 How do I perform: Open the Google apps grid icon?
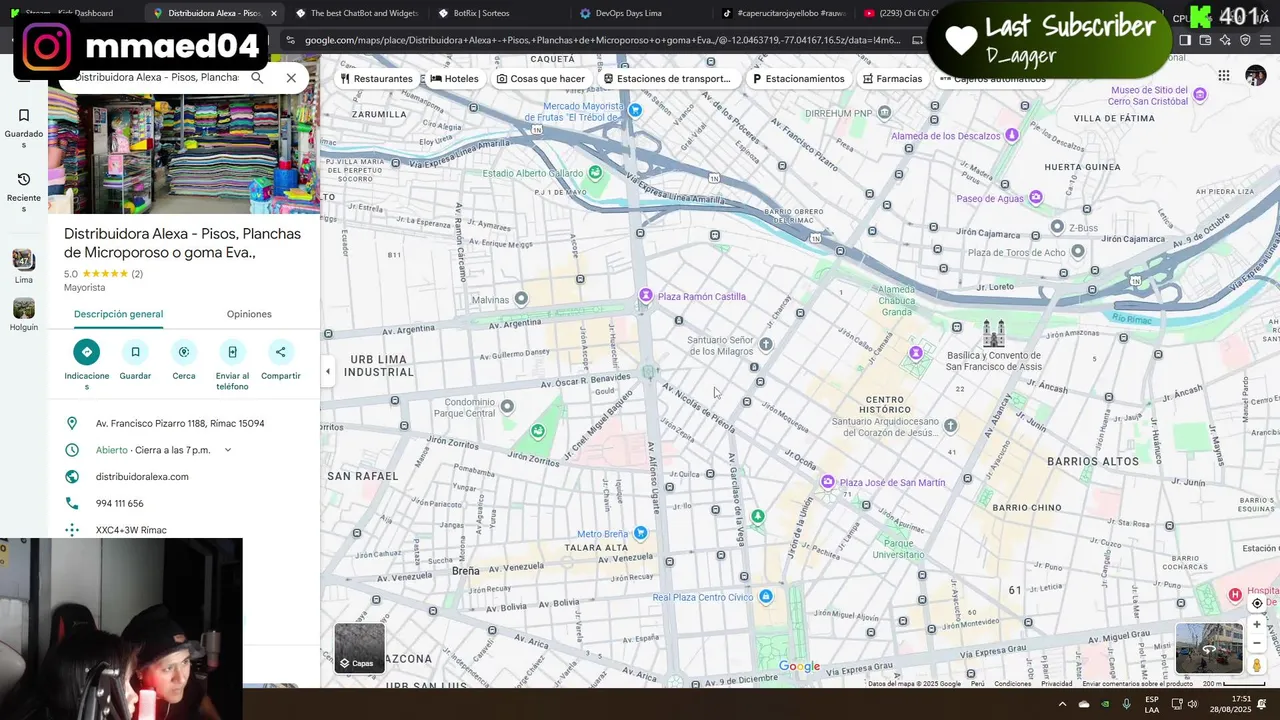tap(1223, 76)
